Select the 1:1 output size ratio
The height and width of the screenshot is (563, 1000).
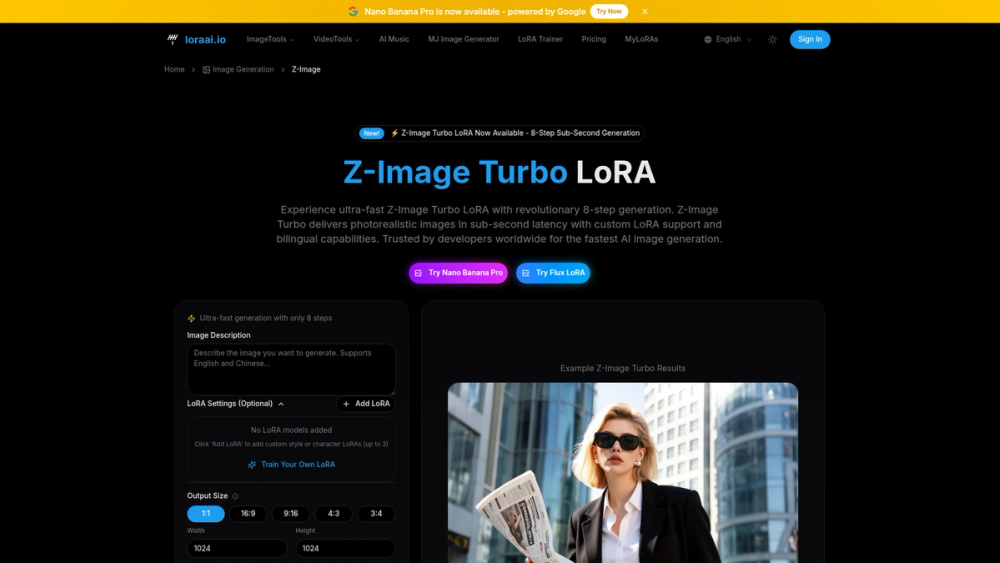(205, 513)
